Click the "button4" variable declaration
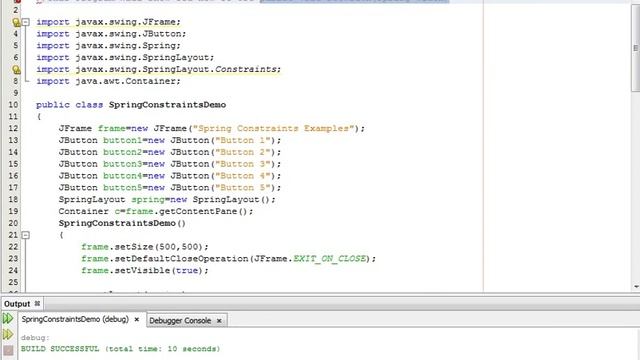The image size is (640, 360). coord(122,176)
